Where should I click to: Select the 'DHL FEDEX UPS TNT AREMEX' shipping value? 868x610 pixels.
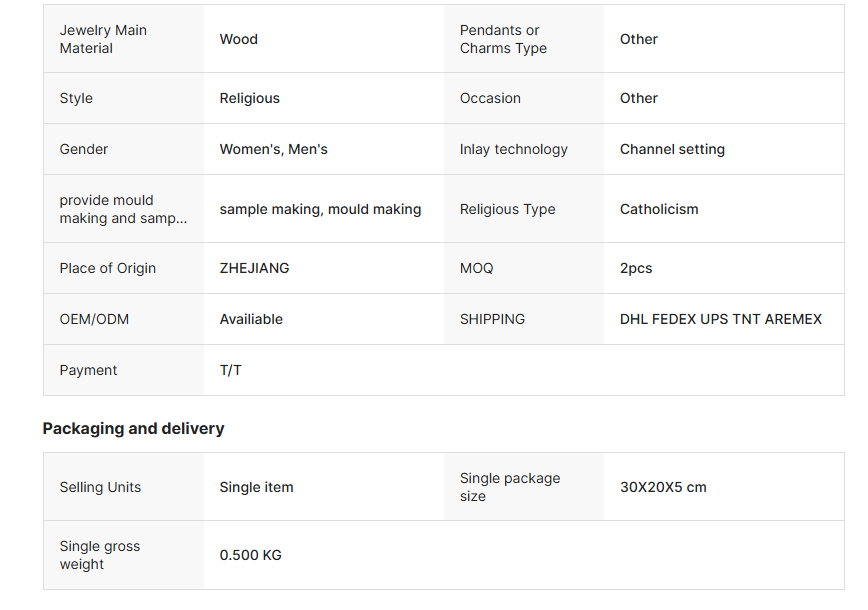(721, 319)
